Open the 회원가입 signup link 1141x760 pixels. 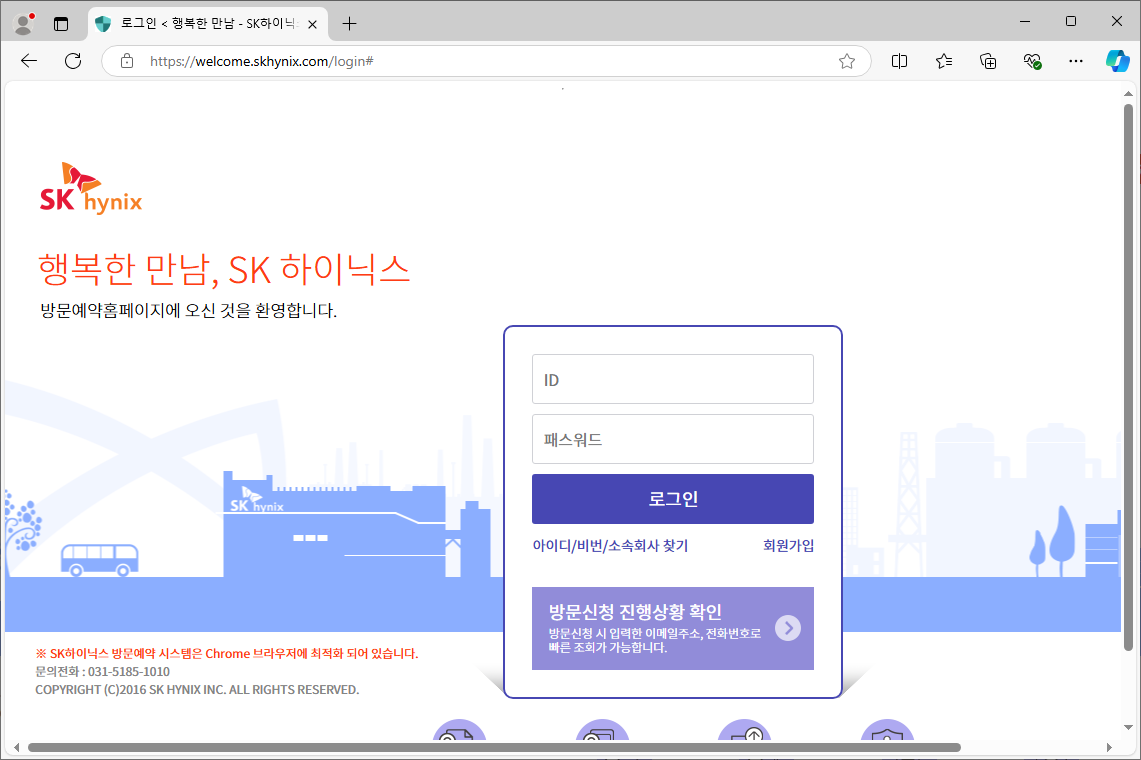tap(789, 545)
